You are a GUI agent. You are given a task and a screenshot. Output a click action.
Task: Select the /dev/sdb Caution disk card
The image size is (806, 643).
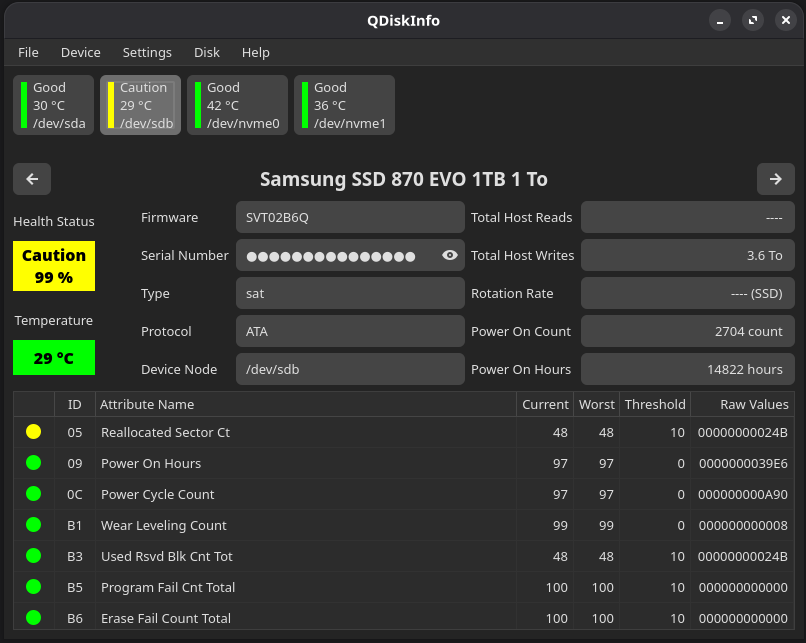[x=140, y=105]
